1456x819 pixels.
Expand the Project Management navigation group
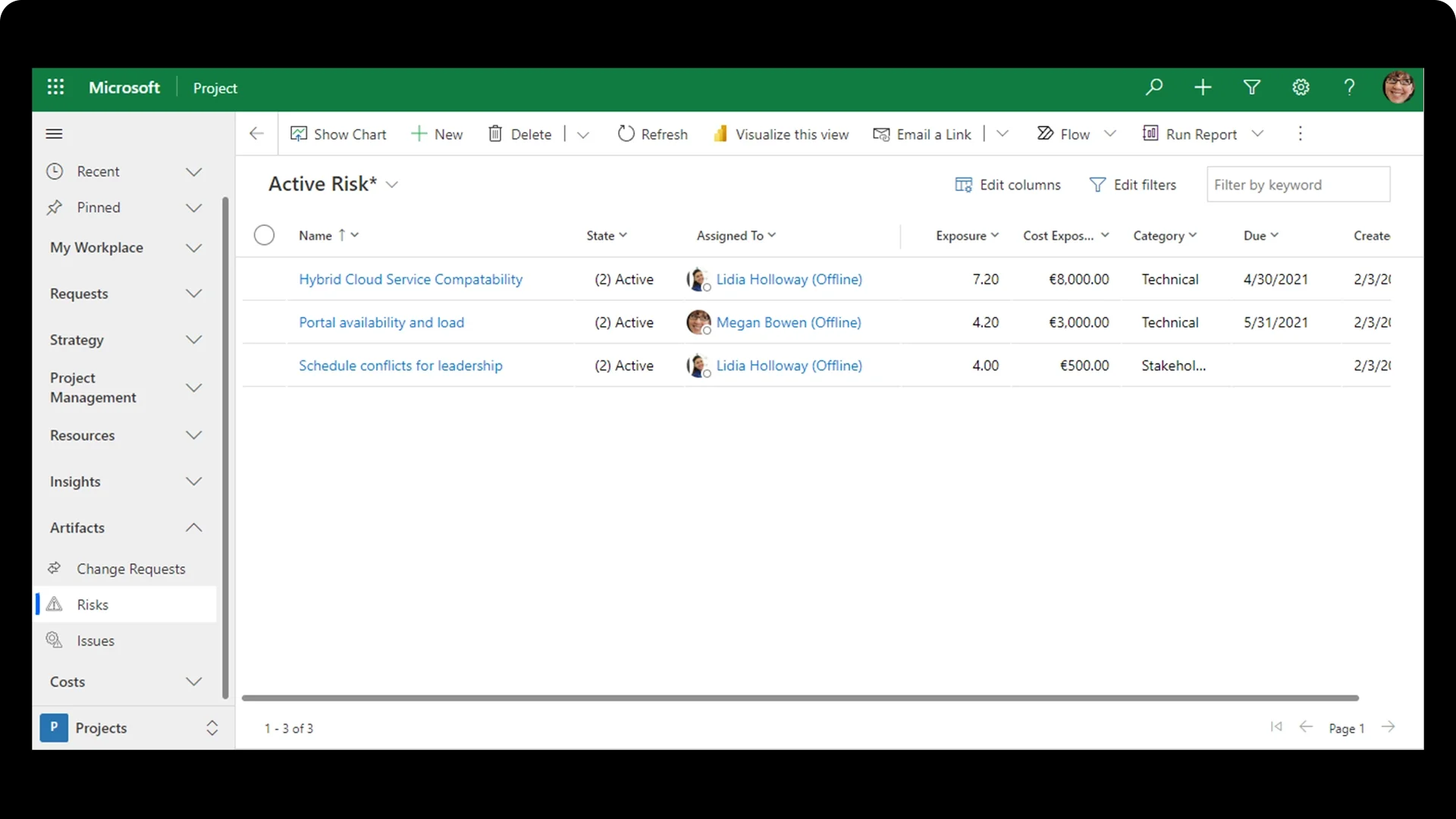click(x=194, y=388)
